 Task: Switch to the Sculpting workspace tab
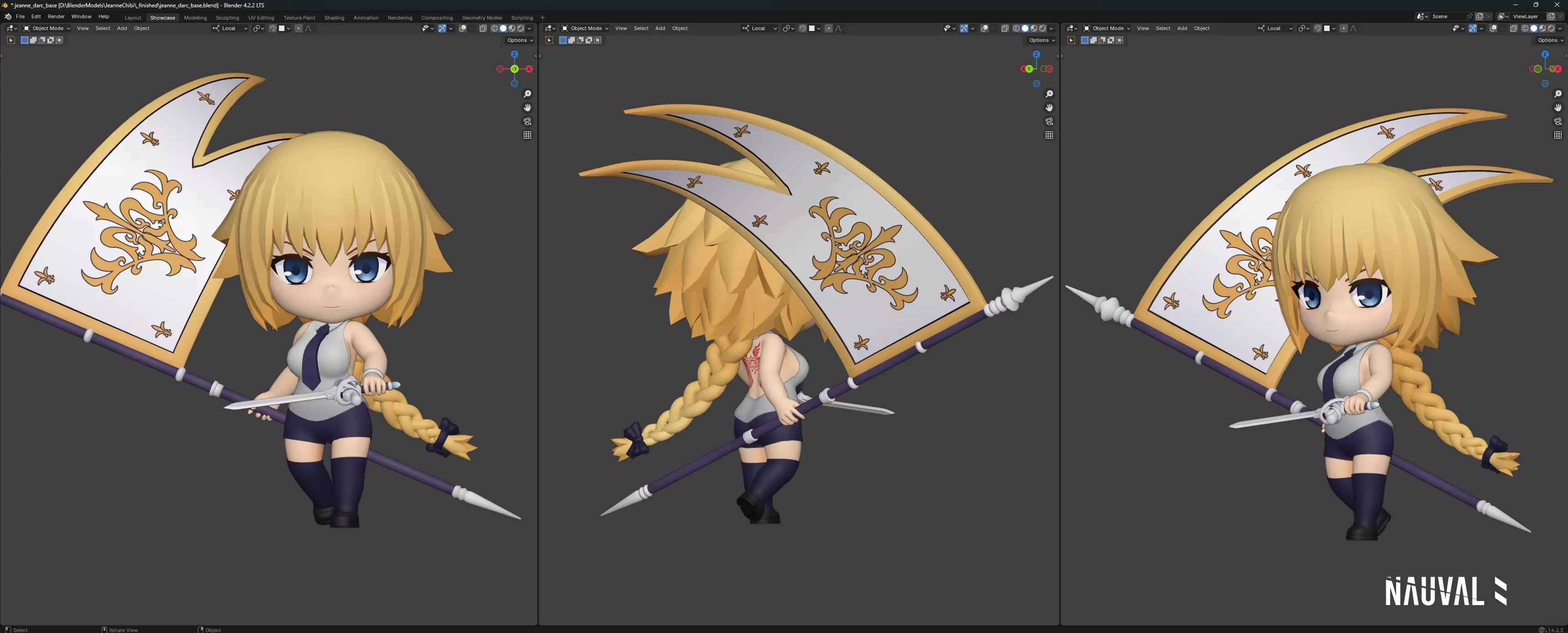pyautogui.click(x=227, y=18)
